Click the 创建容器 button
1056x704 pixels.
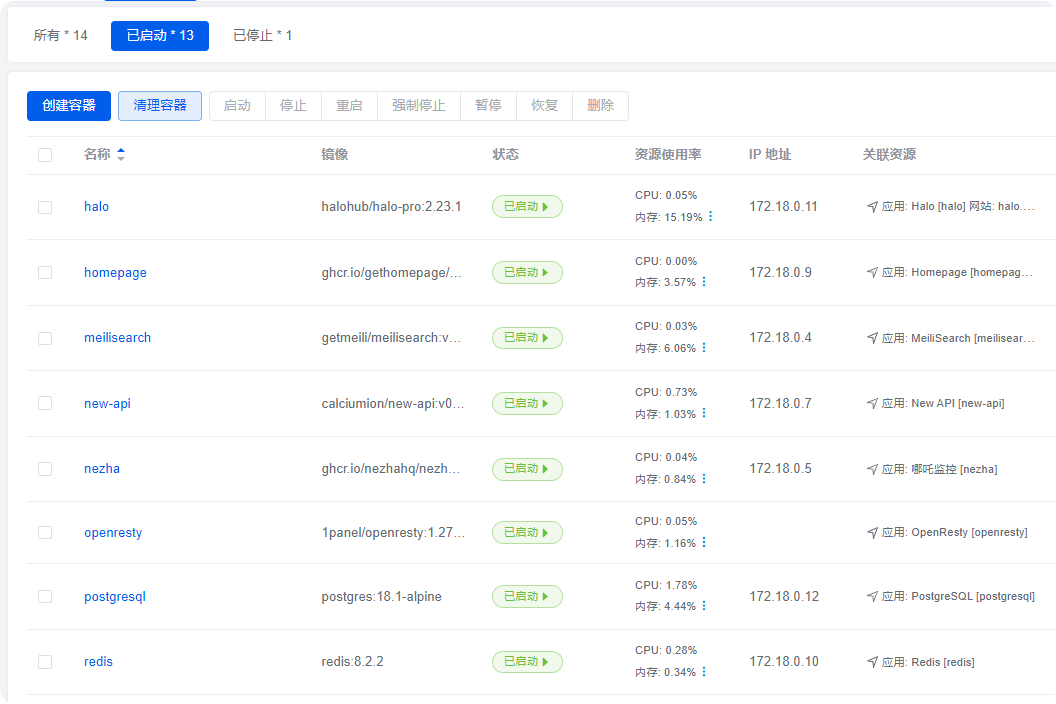[x=69, y=106]
